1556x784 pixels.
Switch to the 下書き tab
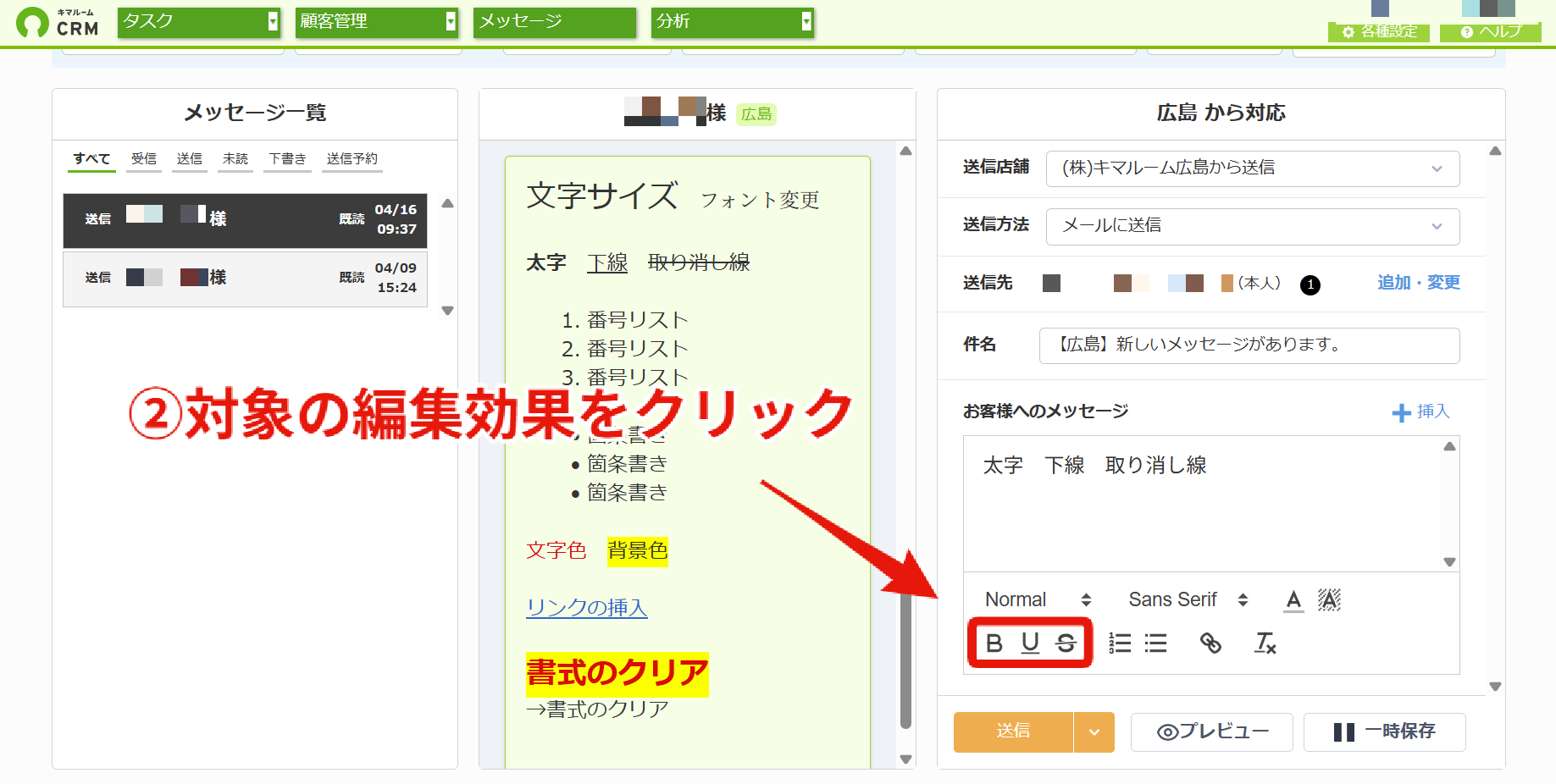pos(287,158)
